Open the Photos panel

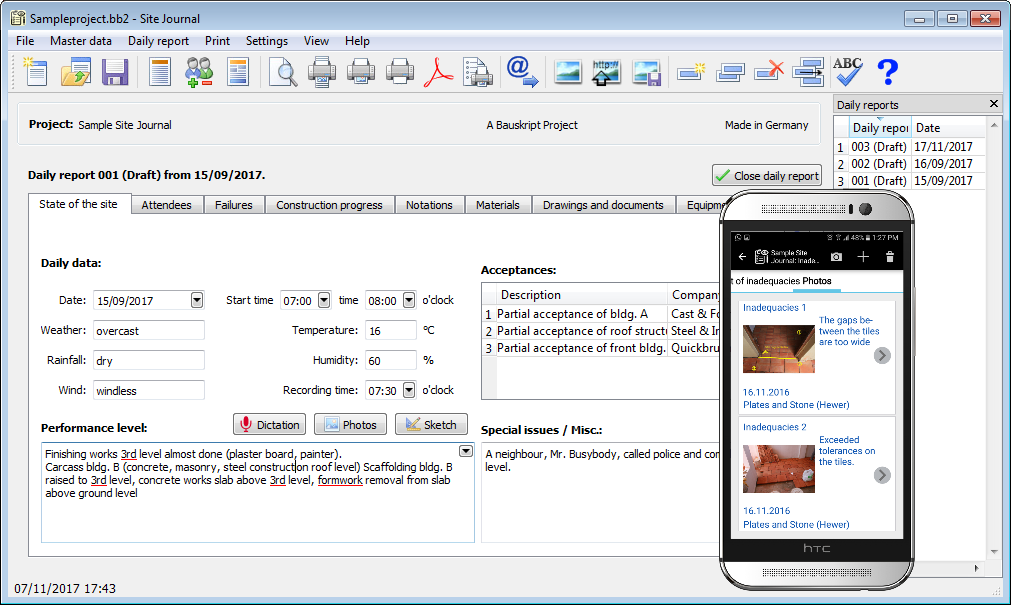tap(350, 423)
